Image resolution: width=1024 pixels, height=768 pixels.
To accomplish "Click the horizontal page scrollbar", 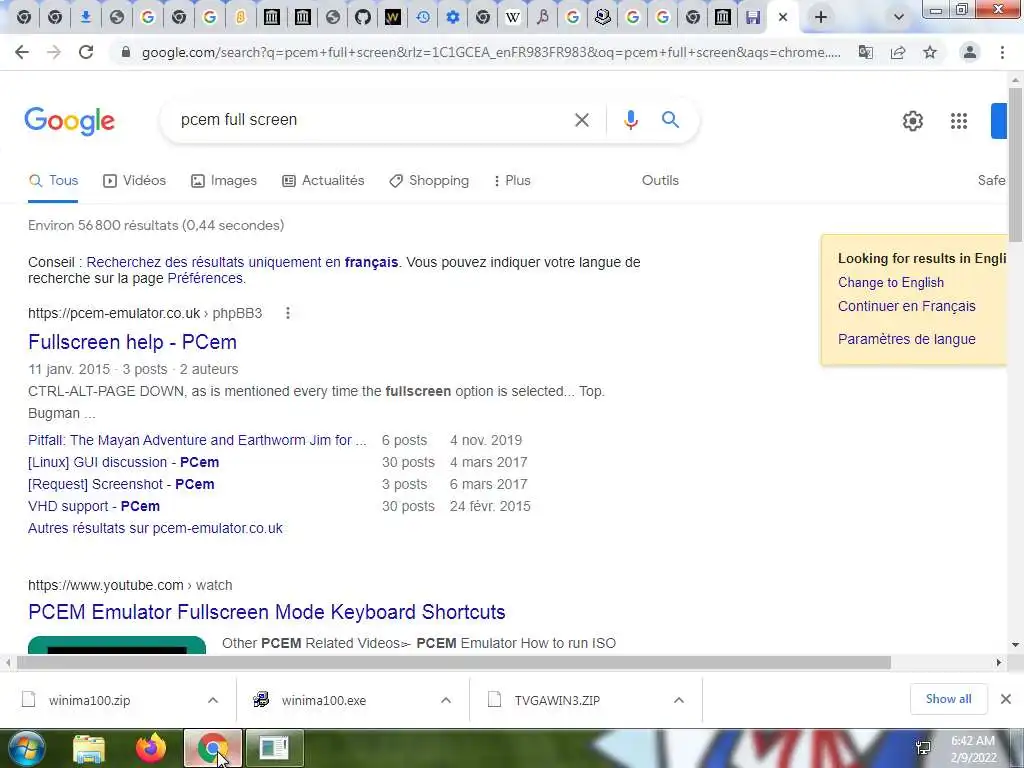I will click(453, 663).
